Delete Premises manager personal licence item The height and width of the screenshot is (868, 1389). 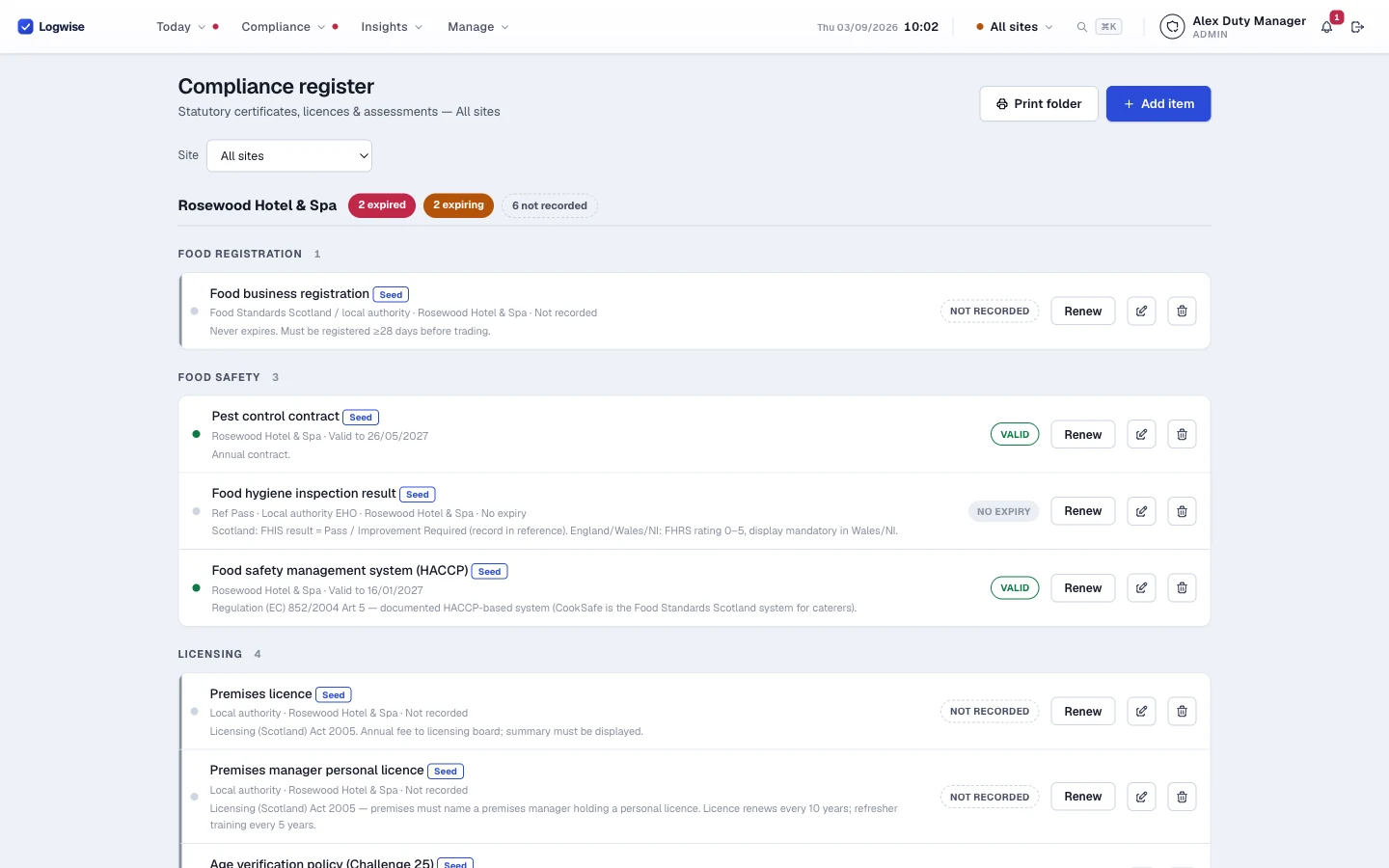coord(1182,797)
